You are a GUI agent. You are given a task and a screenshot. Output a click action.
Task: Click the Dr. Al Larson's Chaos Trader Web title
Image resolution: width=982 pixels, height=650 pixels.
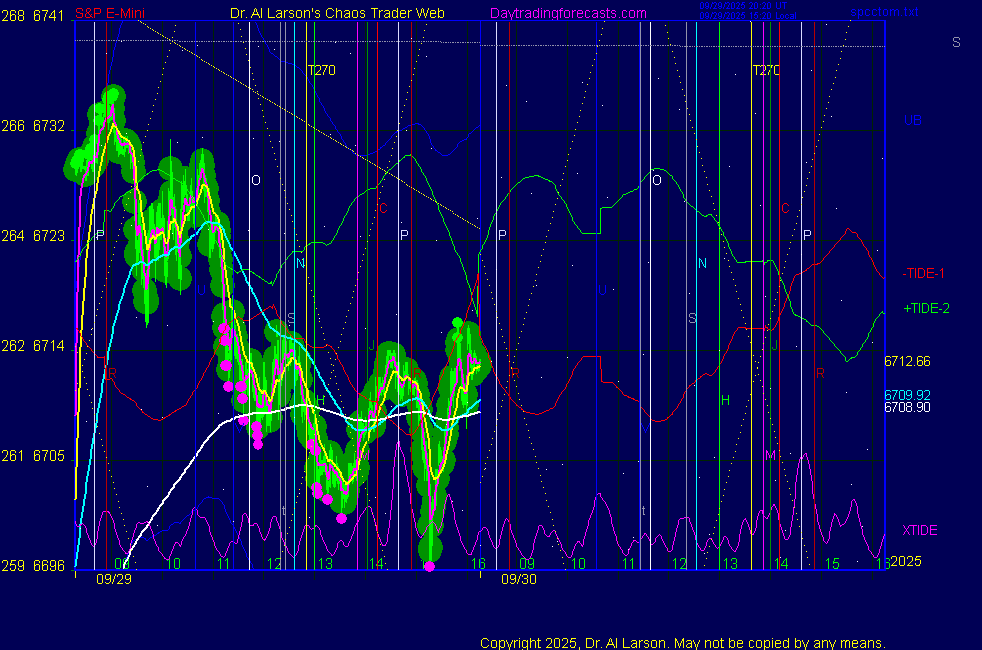[337, 13]
